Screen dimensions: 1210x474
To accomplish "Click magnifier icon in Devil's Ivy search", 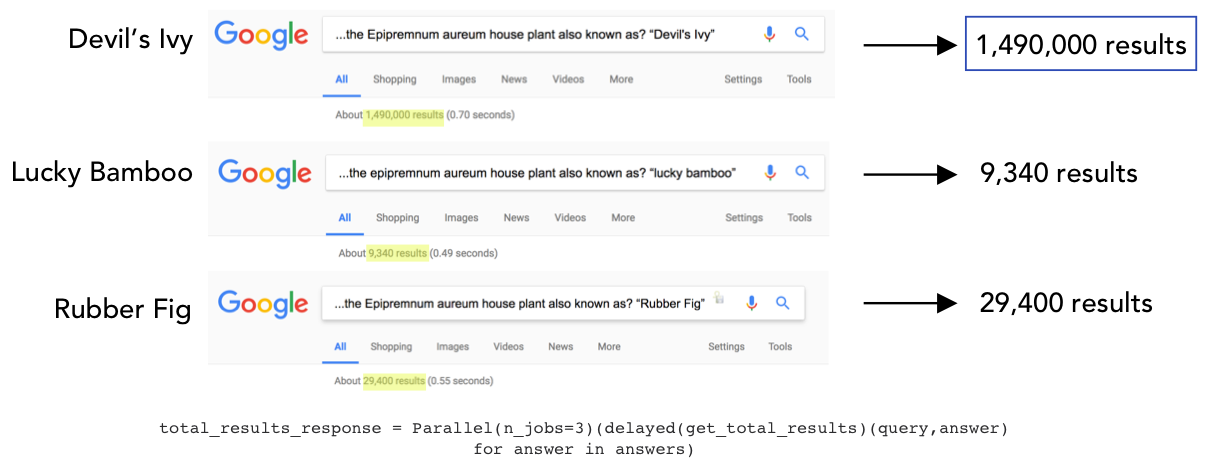I will click(801, 35).
